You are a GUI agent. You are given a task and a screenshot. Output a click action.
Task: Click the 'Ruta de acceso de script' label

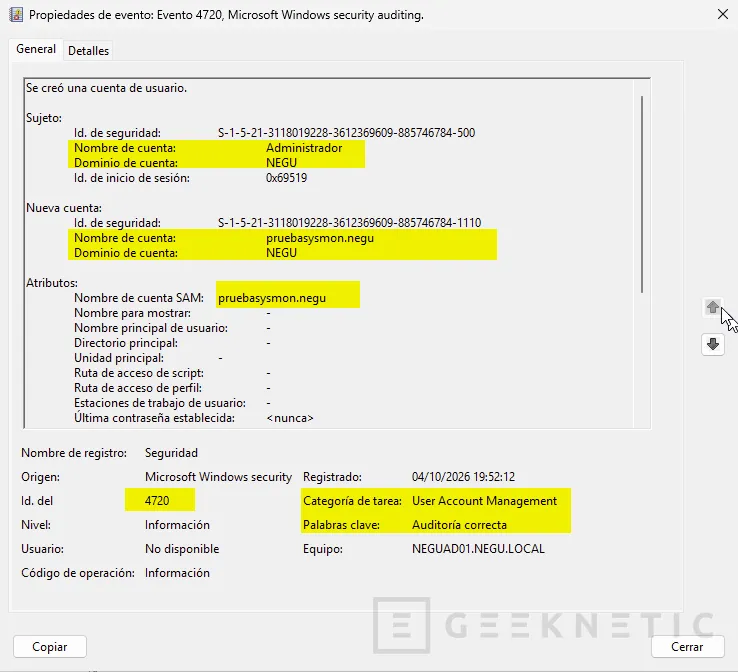click(139, 373)
